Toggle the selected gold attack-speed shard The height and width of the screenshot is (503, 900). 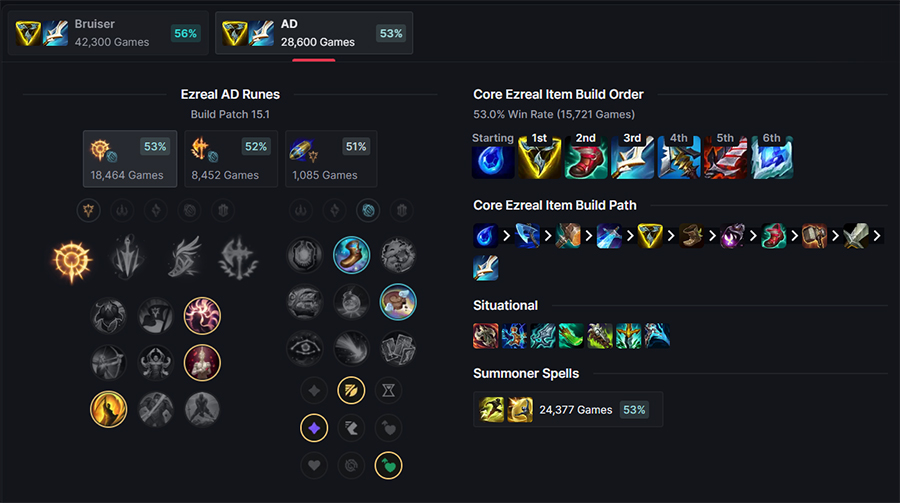click(351, 390)
